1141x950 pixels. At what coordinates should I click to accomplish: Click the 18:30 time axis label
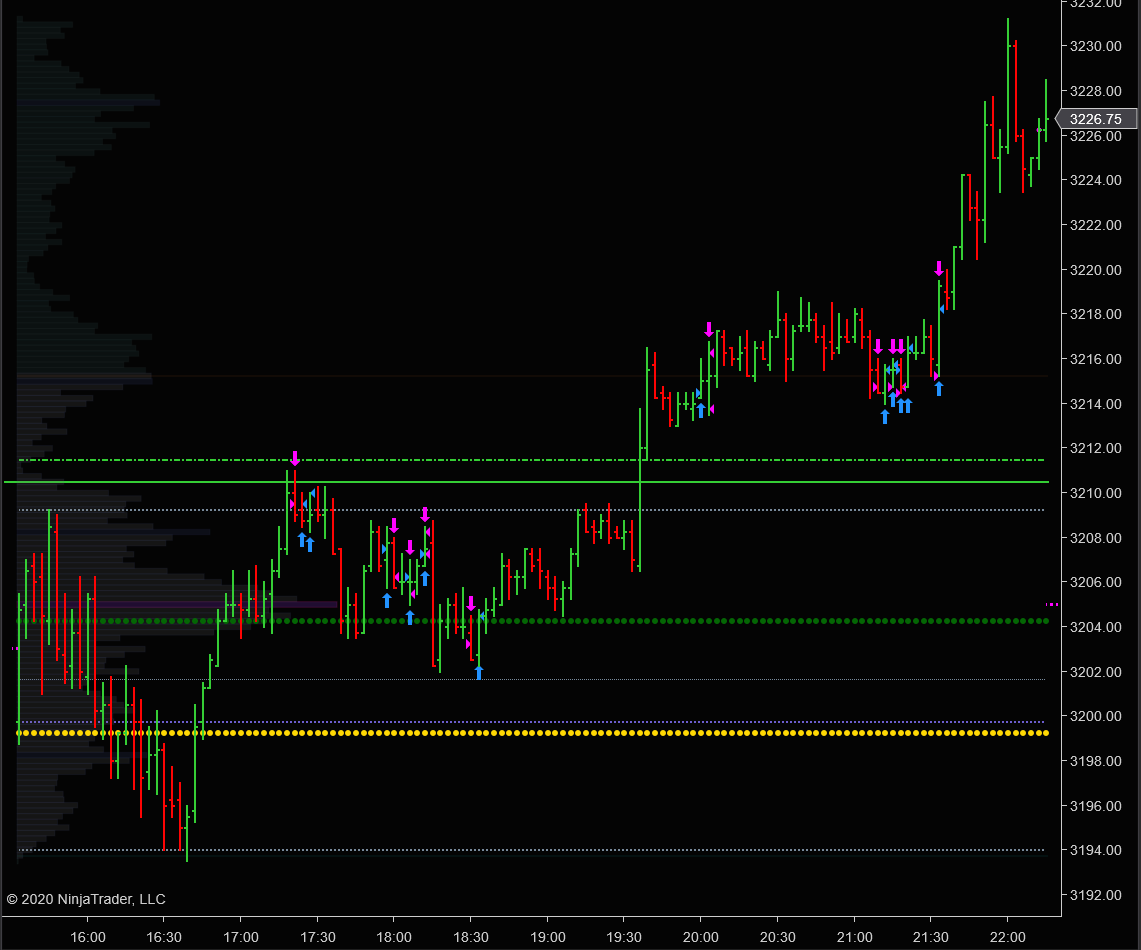[471, 937]
